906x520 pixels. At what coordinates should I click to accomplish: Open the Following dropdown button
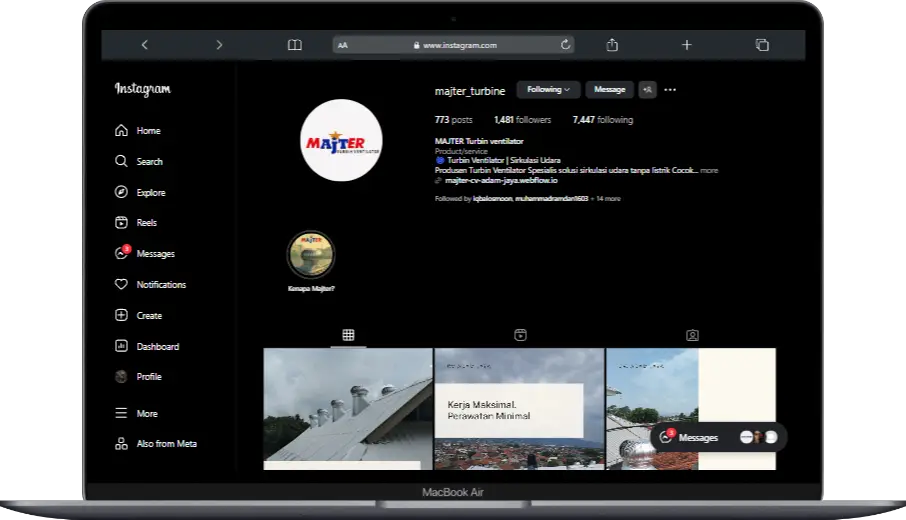(x=548, y=90)
